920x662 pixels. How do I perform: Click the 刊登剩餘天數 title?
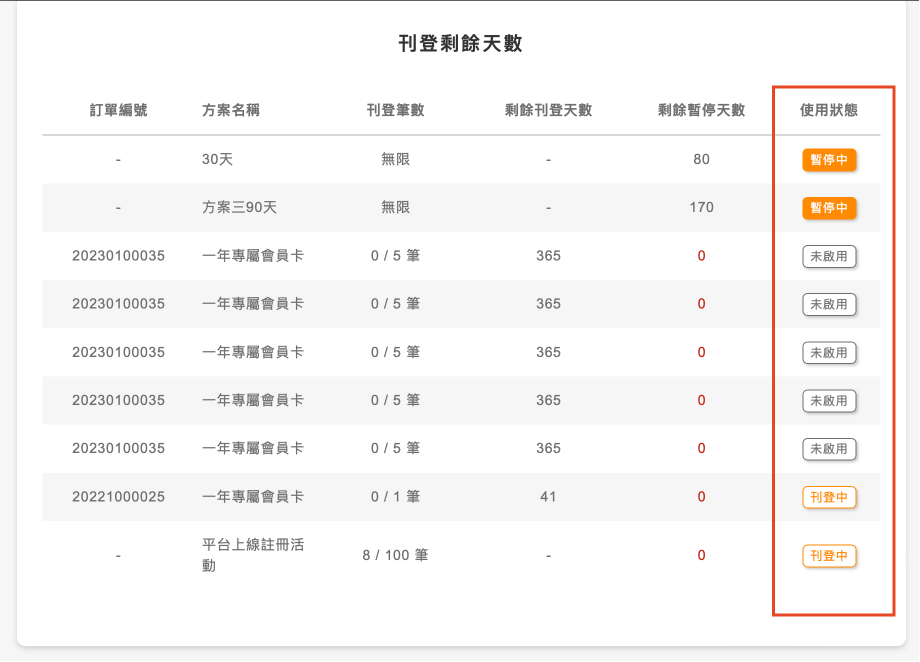[x=460, y=43]
